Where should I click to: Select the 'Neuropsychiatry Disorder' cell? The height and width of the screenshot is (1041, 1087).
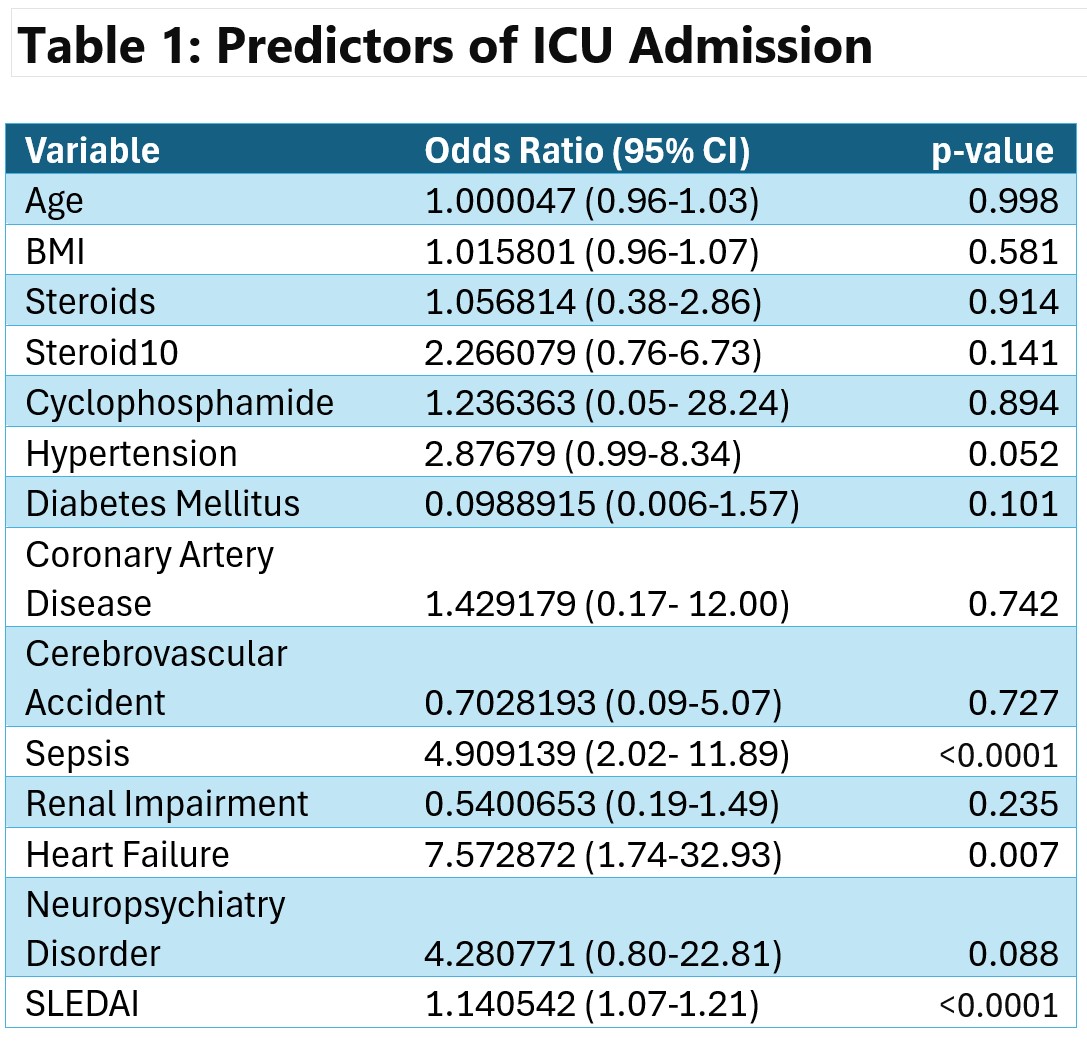click(x=155, y=928)
